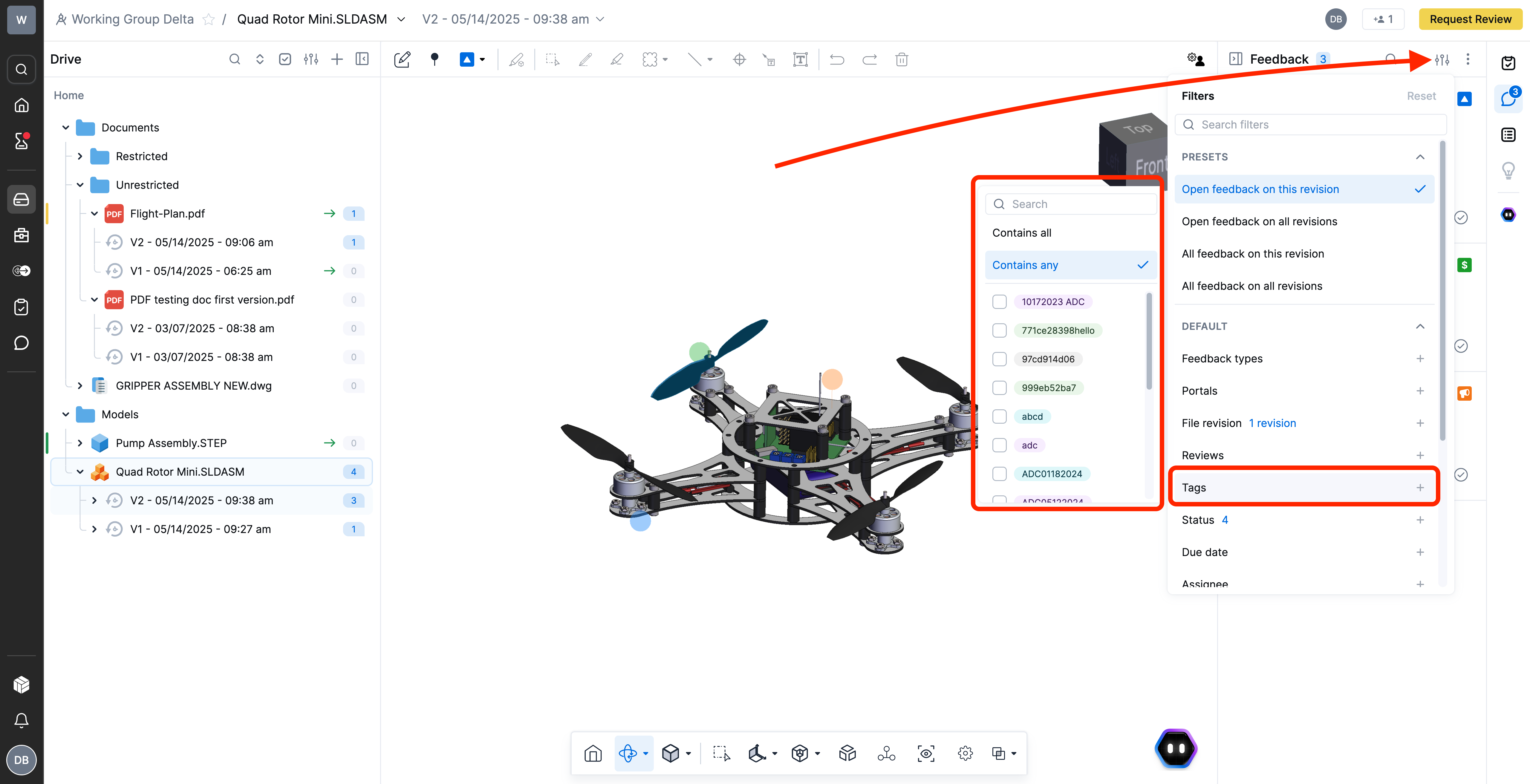The width and height of the screenshot is (1530, 784).
Task: Click the trash delete icon
Action: click(x=902, y=59)
